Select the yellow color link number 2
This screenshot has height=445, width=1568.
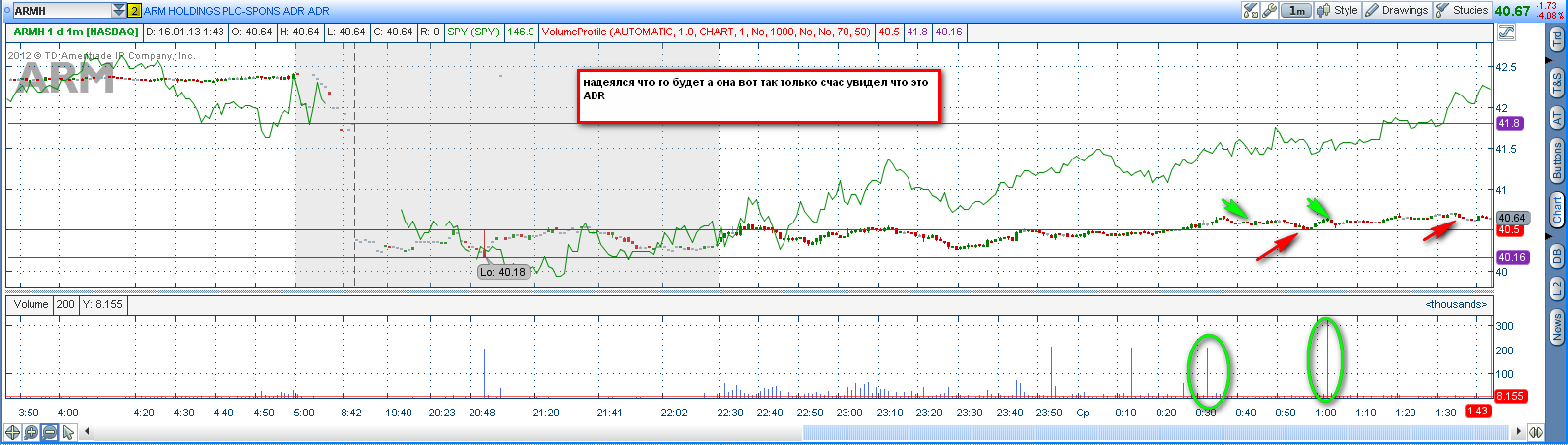135,11
